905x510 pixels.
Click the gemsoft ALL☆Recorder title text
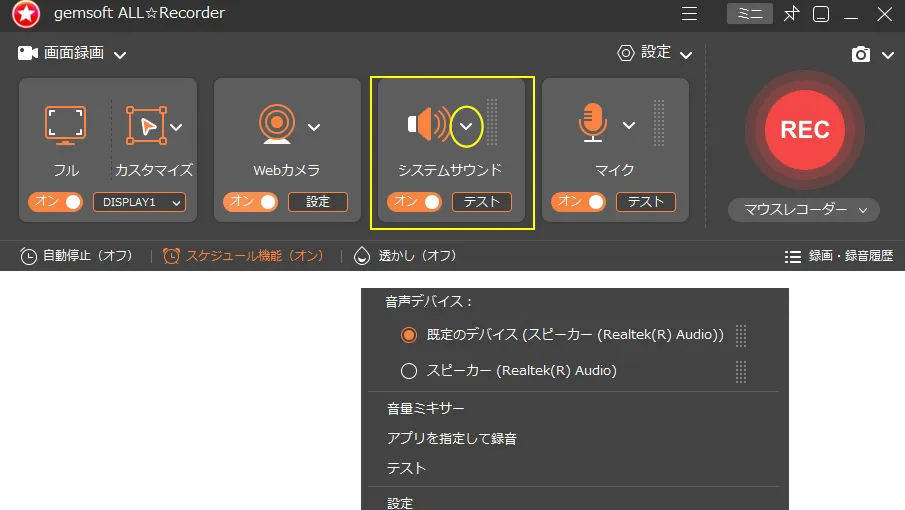[x=139, y=13]
